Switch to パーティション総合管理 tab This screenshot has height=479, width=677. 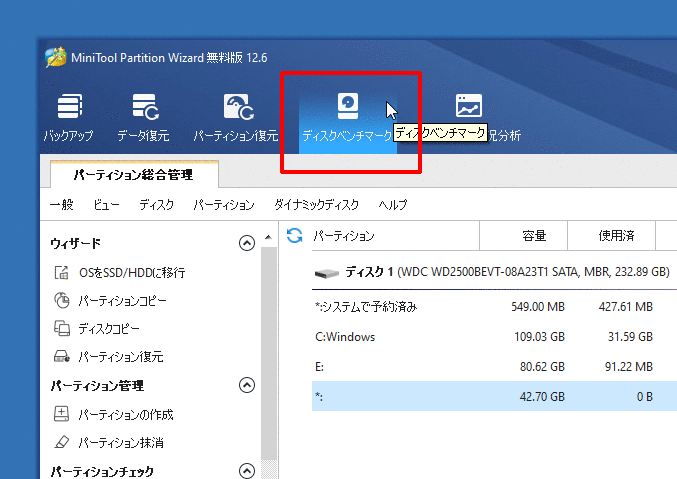133,174
